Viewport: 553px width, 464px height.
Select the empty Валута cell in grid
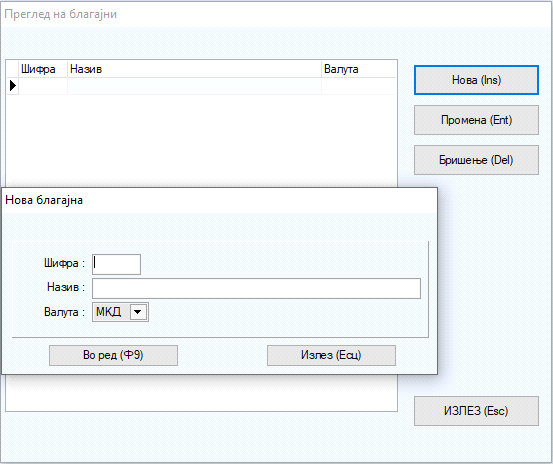[x=359, y=86]
